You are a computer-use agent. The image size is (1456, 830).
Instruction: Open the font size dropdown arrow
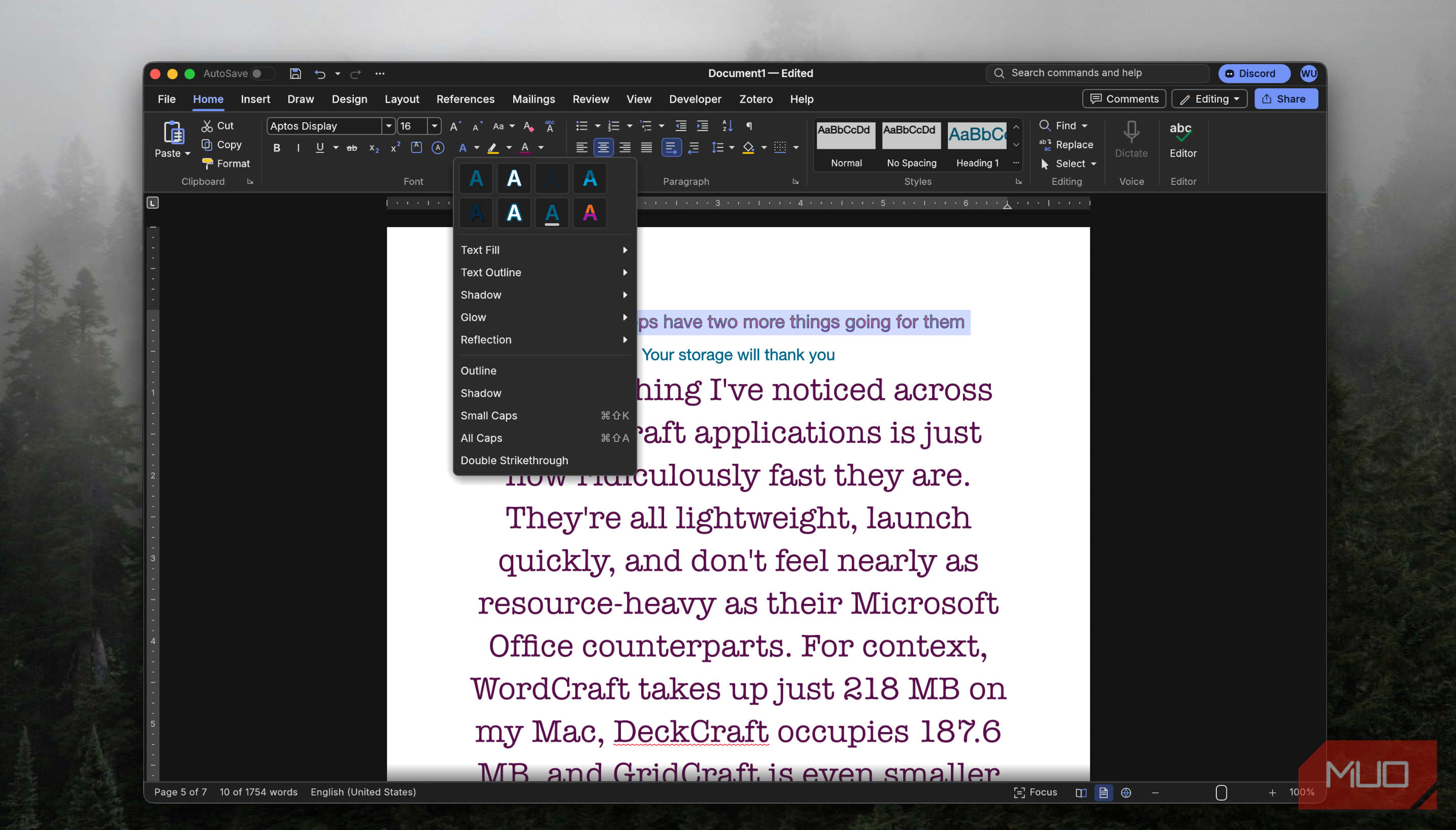click(x=434, y=126)
